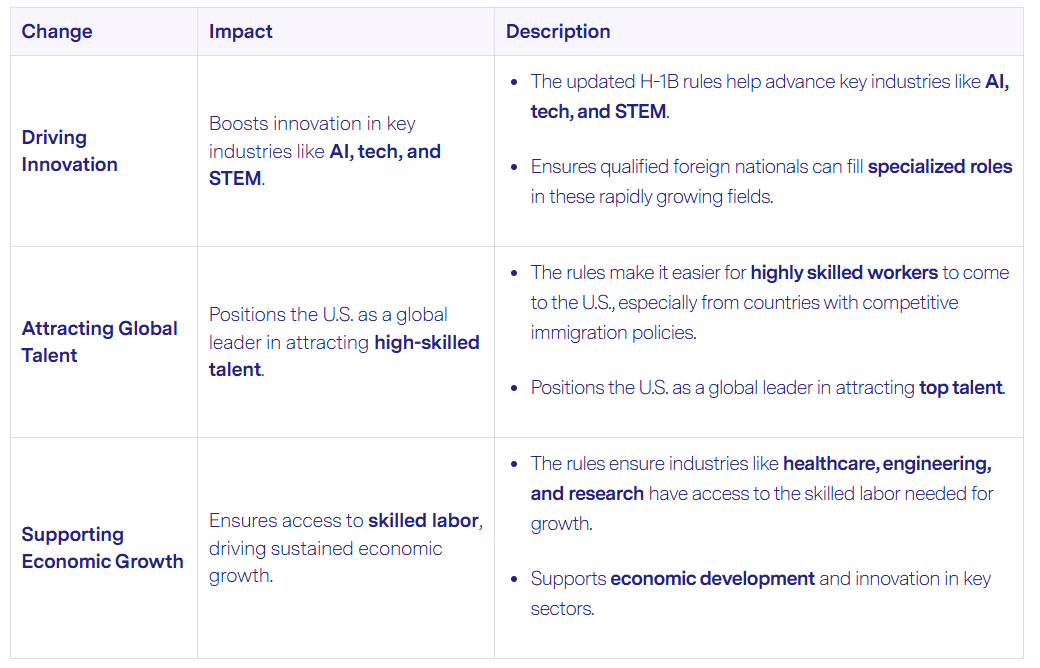Click the bold 'economic development' phrase
The height and width of the screenshot is (668, 1040).
tap(712, 578)
